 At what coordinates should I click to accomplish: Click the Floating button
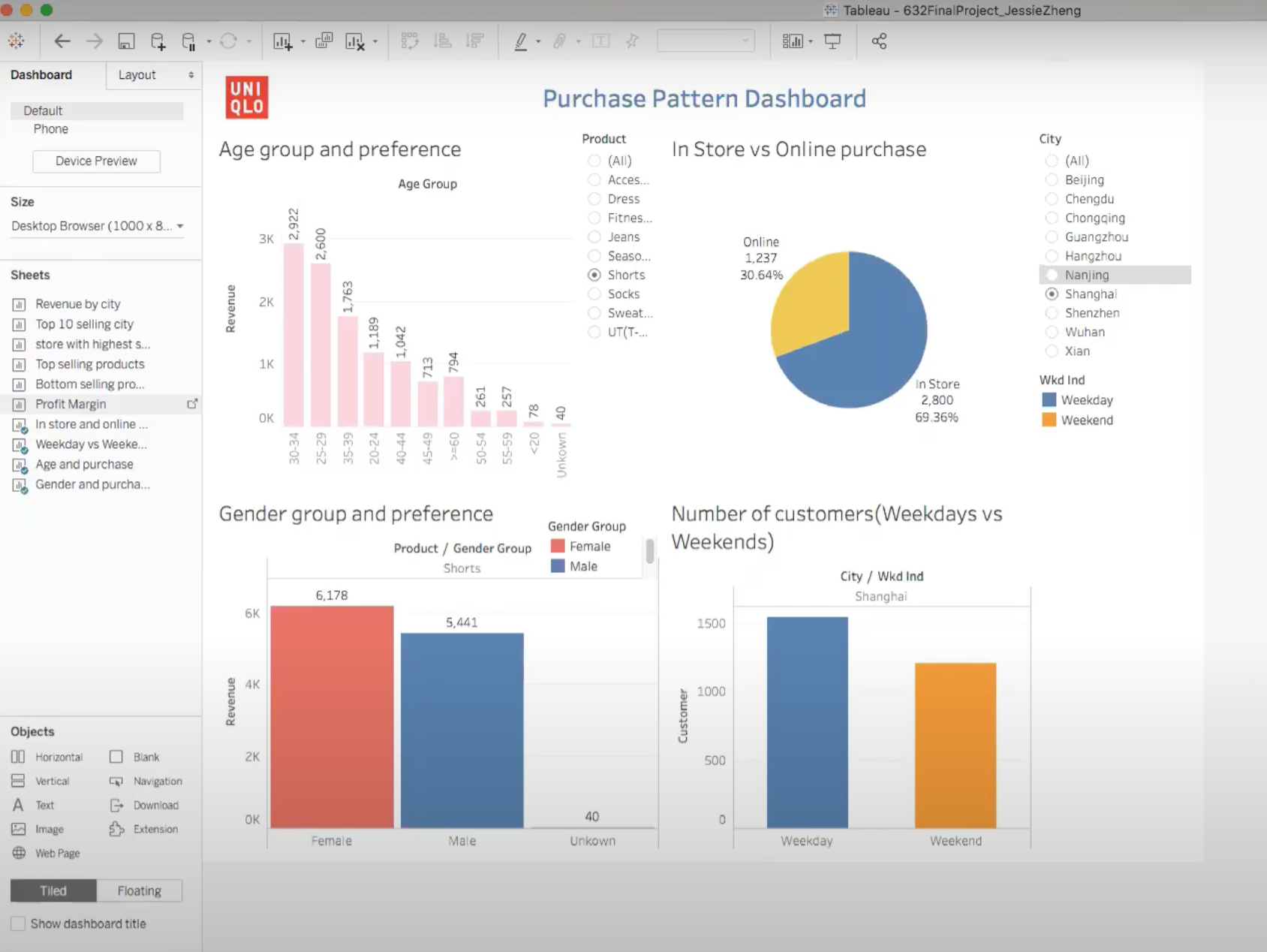click(139, 890)
